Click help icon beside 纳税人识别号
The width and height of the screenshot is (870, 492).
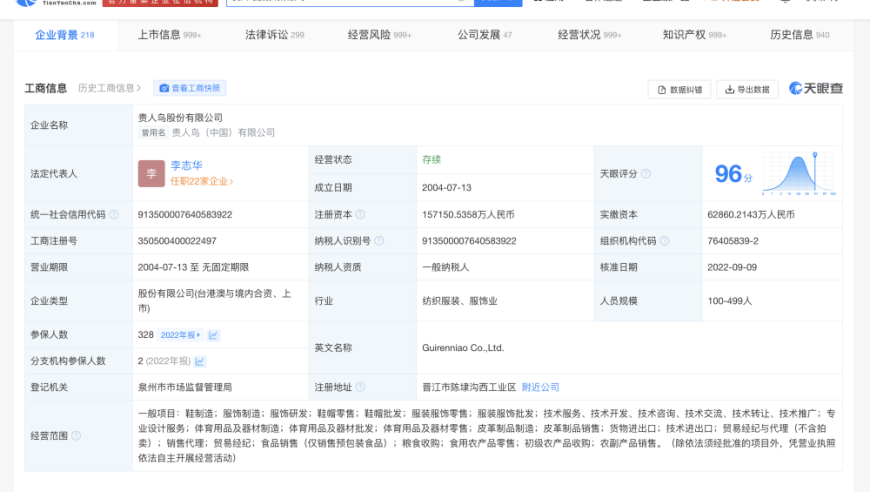coord(379,241)
